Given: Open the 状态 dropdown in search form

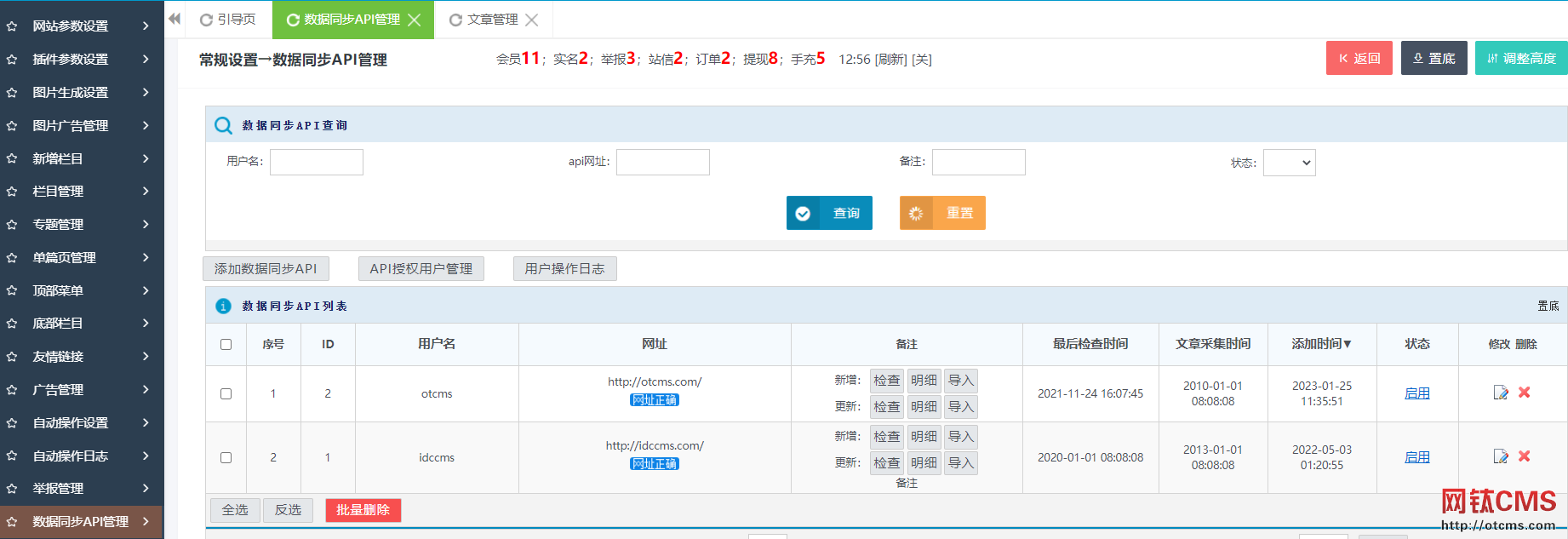Looking at the screenshot, I should (x=1289, y=163).
